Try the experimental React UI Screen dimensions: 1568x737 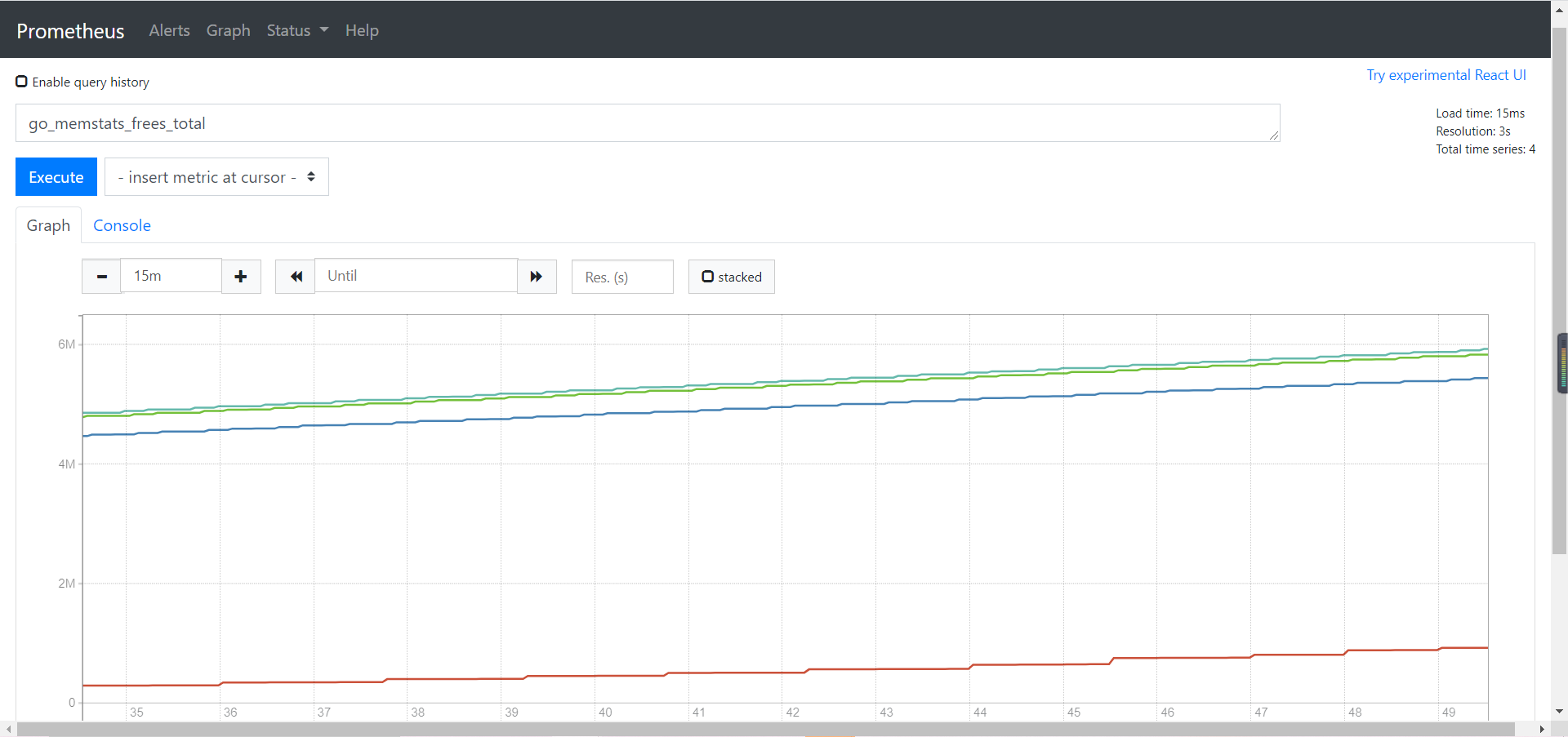click(1447, 74)
